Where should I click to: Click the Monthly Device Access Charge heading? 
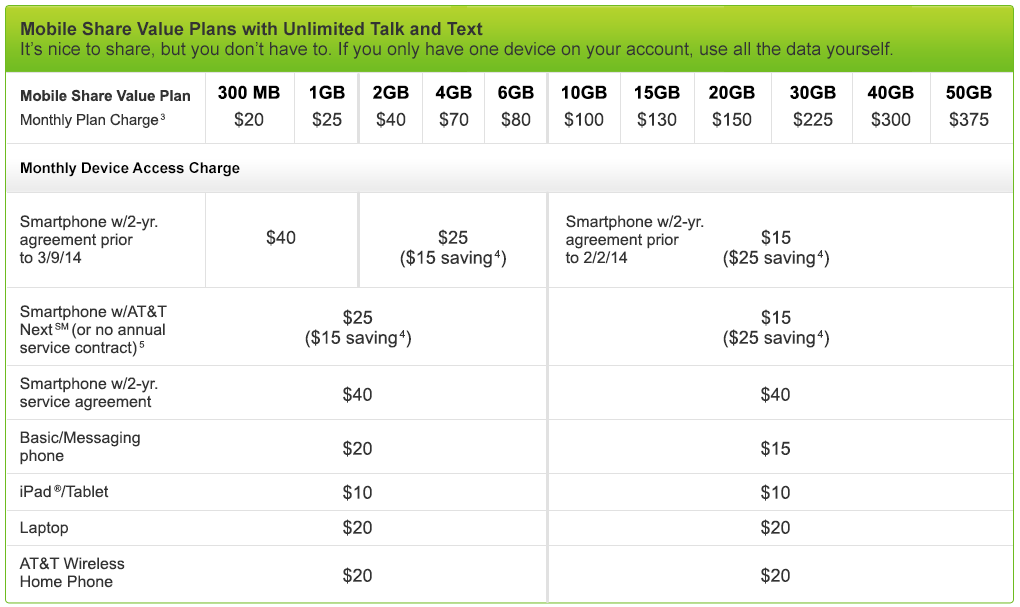tap(130, 168)
